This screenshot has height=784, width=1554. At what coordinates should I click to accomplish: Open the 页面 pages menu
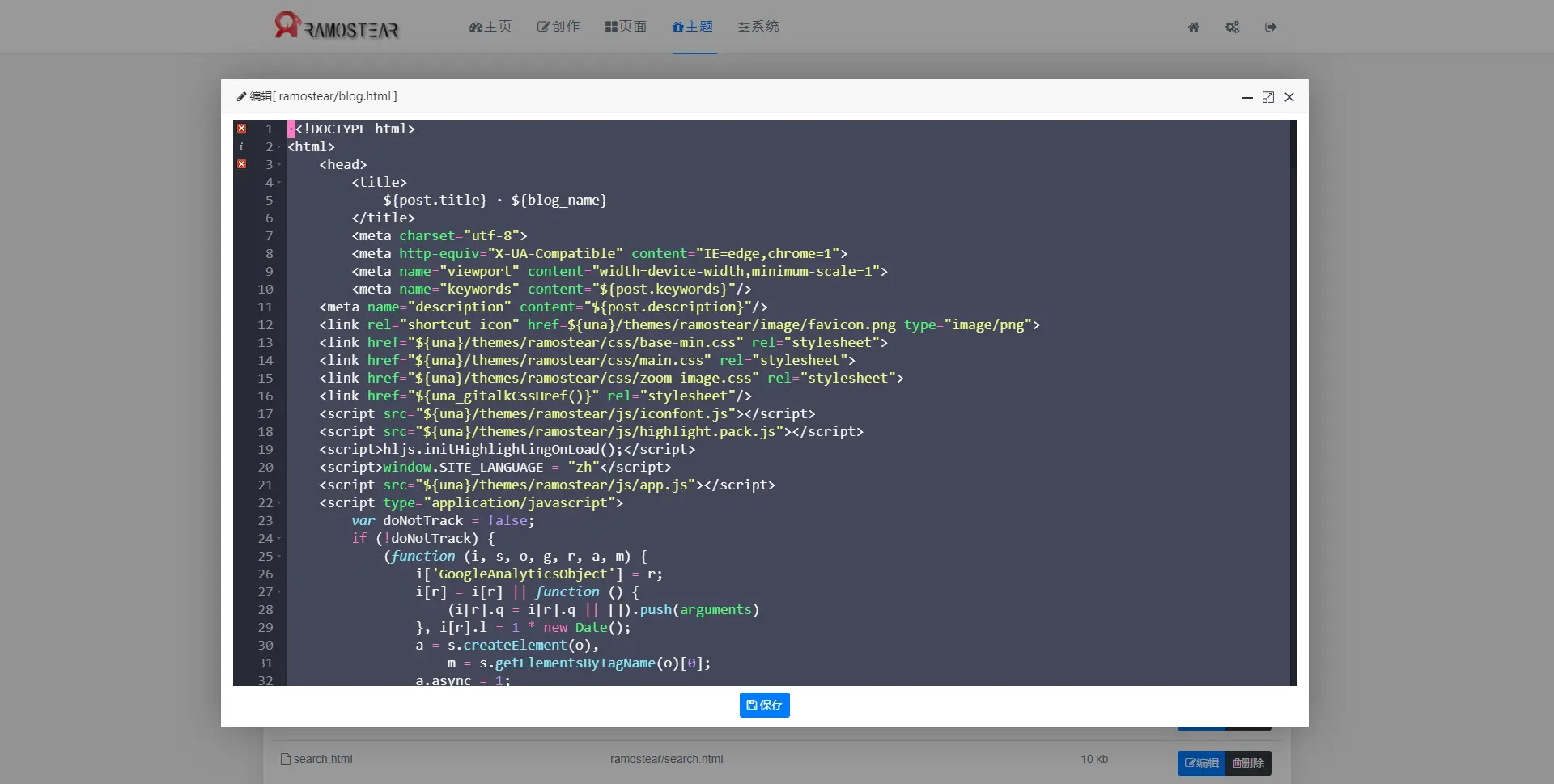pos(626,27)
